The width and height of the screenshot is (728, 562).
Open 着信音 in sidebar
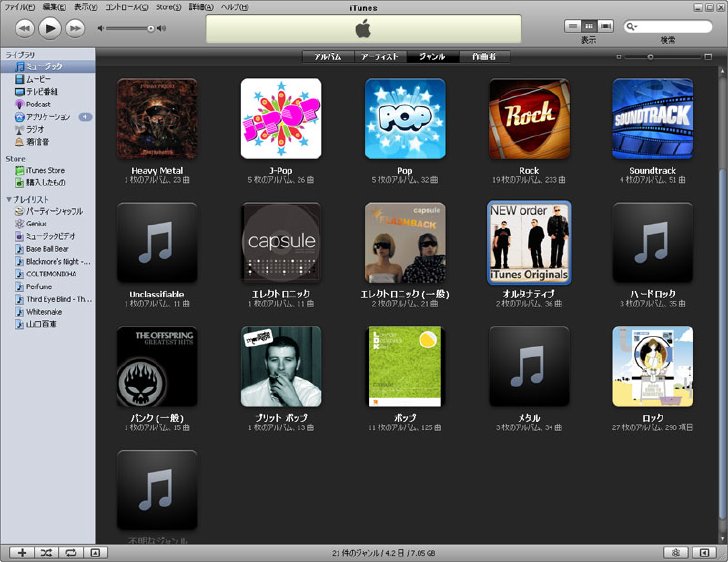48,142
